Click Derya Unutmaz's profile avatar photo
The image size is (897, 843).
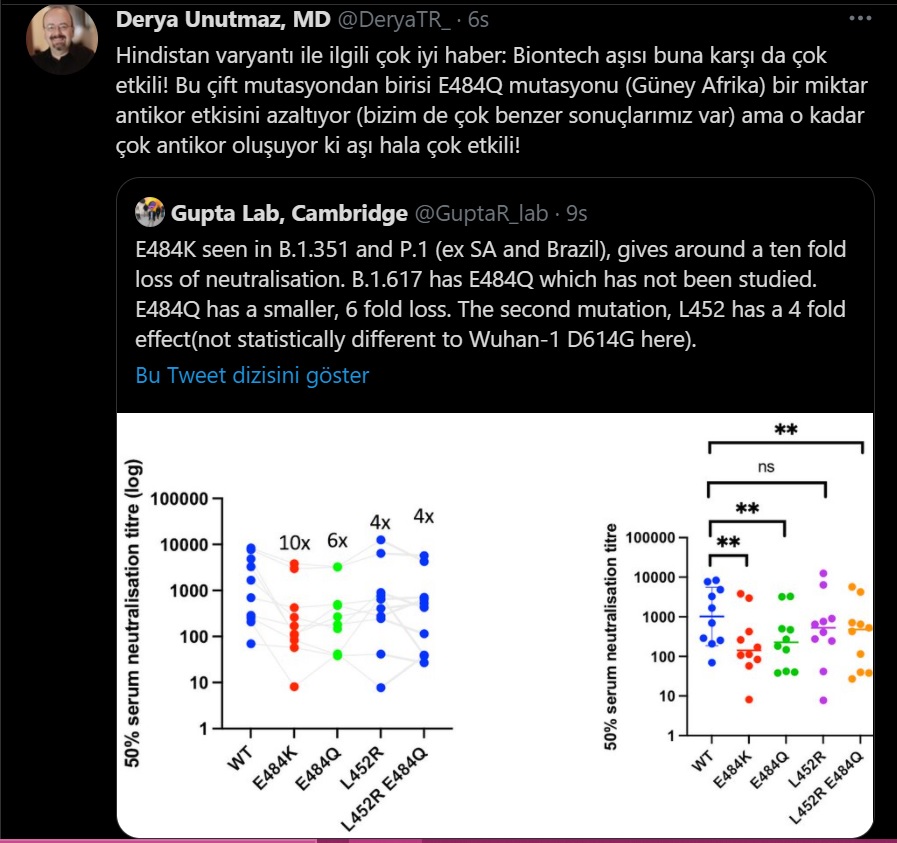click(62, 38)
